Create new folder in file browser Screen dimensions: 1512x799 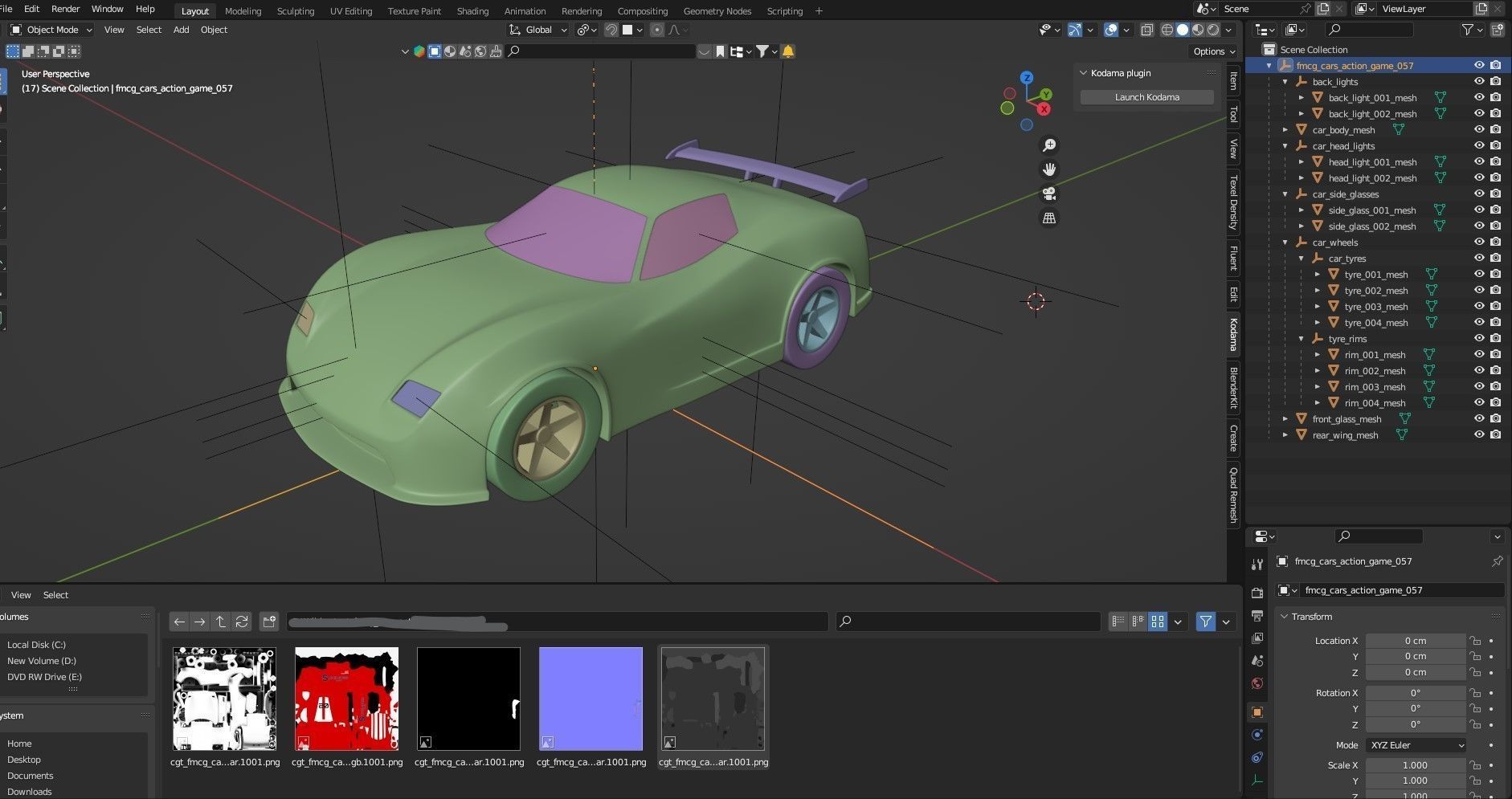(269, 622)
